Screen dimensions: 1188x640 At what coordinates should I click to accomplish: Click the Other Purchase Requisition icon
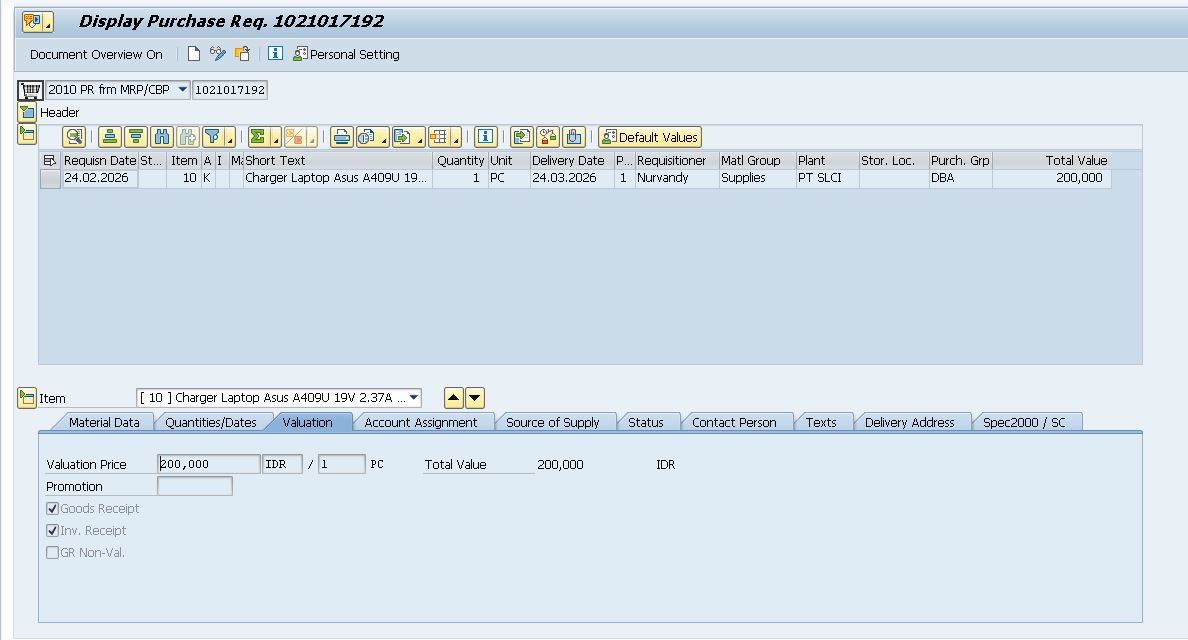pyautogui.click(x=242, y=54)
